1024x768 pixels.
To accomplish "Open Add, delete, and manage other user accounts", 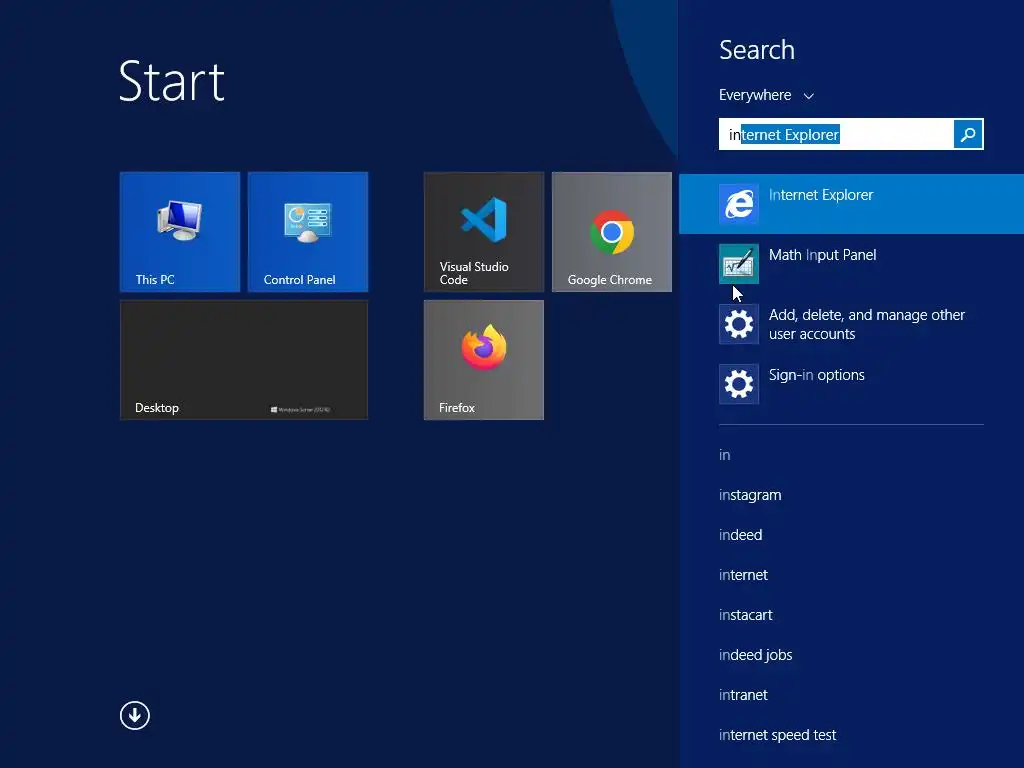I will (851, 324).
